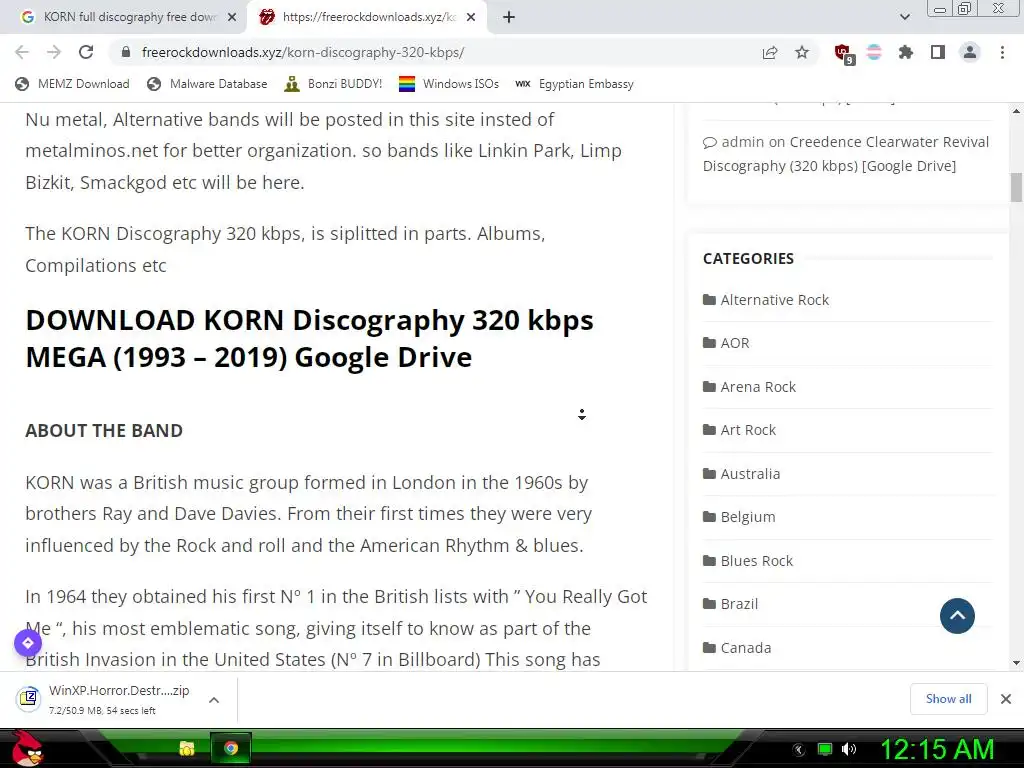Open Blues Rock category
1024x768 pixels.
pyautogui.click(x=756, y=560)
